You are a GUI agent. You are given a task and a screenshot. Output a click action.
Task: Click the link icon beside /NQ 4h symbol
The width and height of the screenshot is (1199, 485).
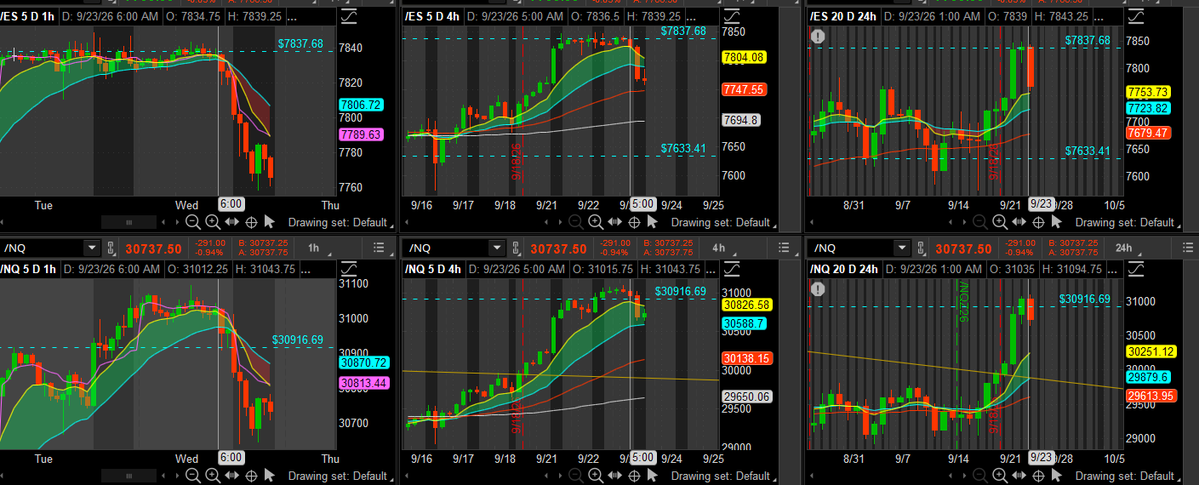pos(517,248)
